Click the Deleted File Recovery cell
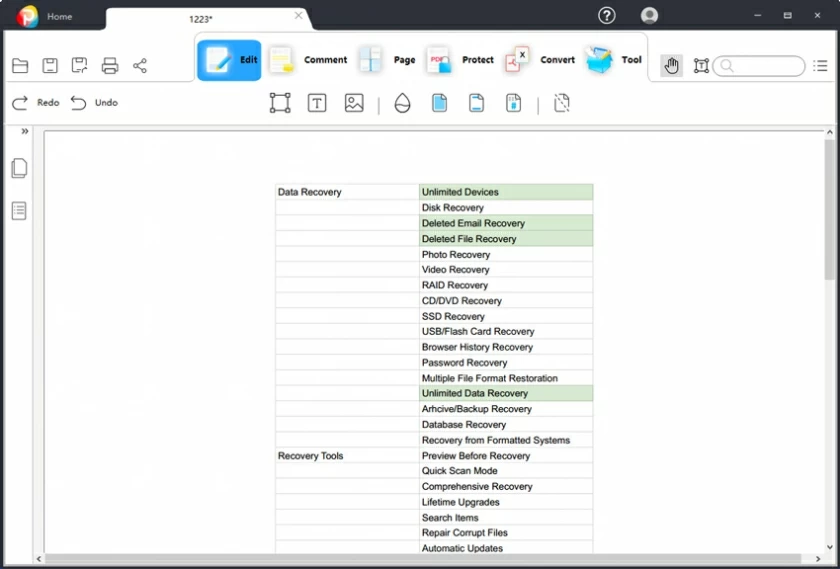 [x=506, y=238]
